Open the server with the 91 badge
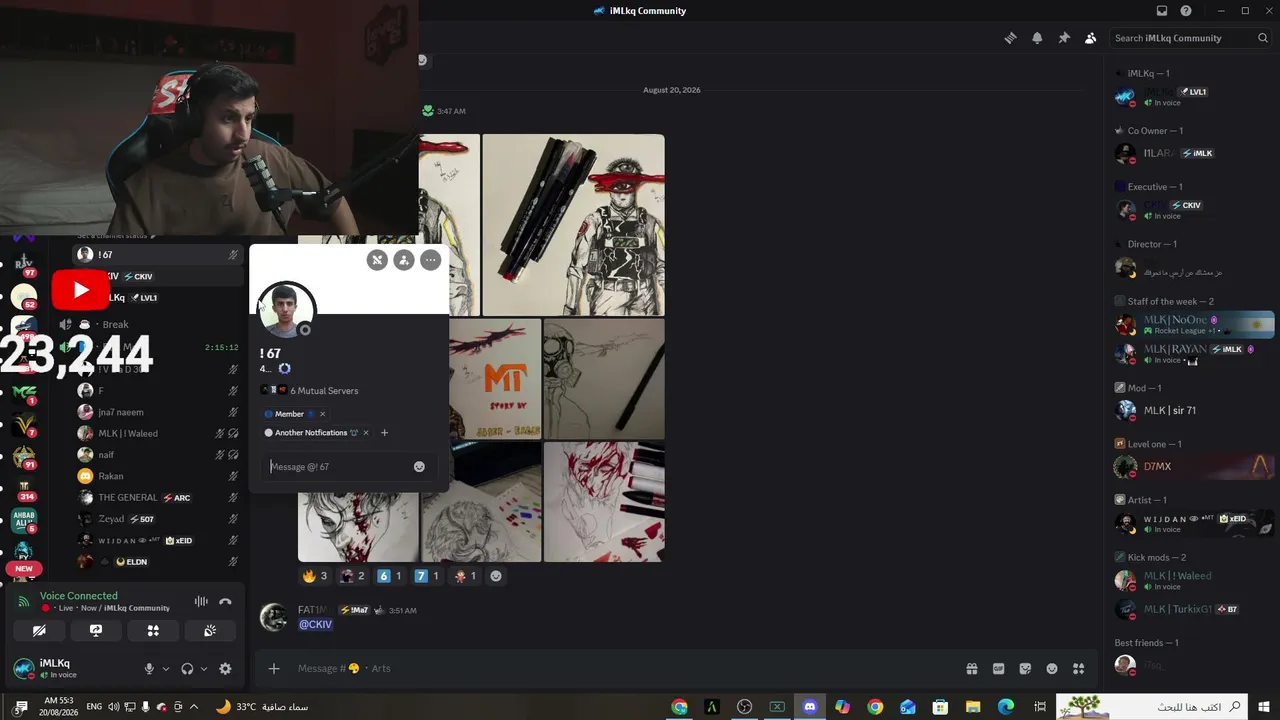Image resolution: width=1280 pixels, height=720 pixels. pos(24,457)
